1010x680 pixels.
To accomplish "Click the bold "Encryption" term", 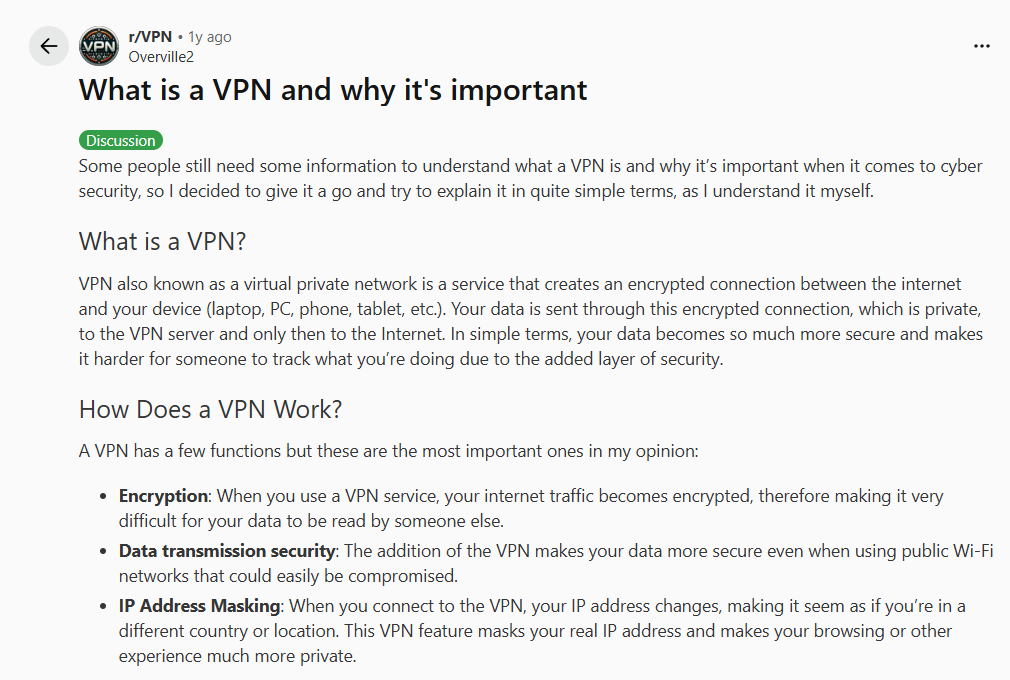I will [163, 496].
